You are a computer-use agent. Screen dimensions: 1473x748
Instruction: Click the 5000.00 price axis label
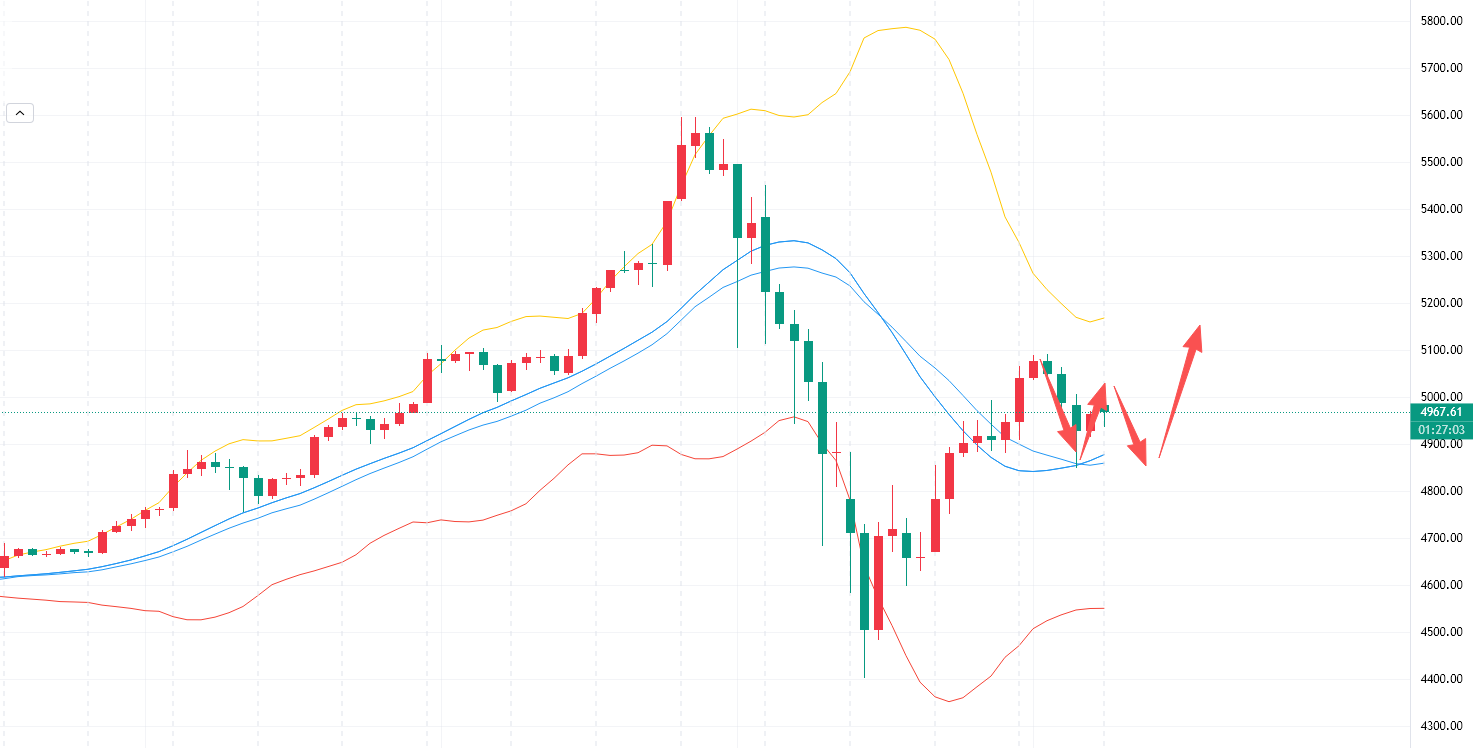1441,397
